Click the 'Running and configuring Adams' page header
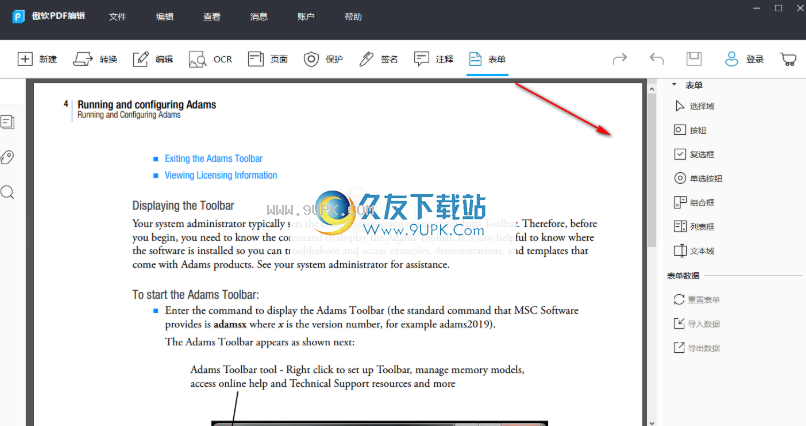This screenshot has width=806, height=426. click(146, 104)
